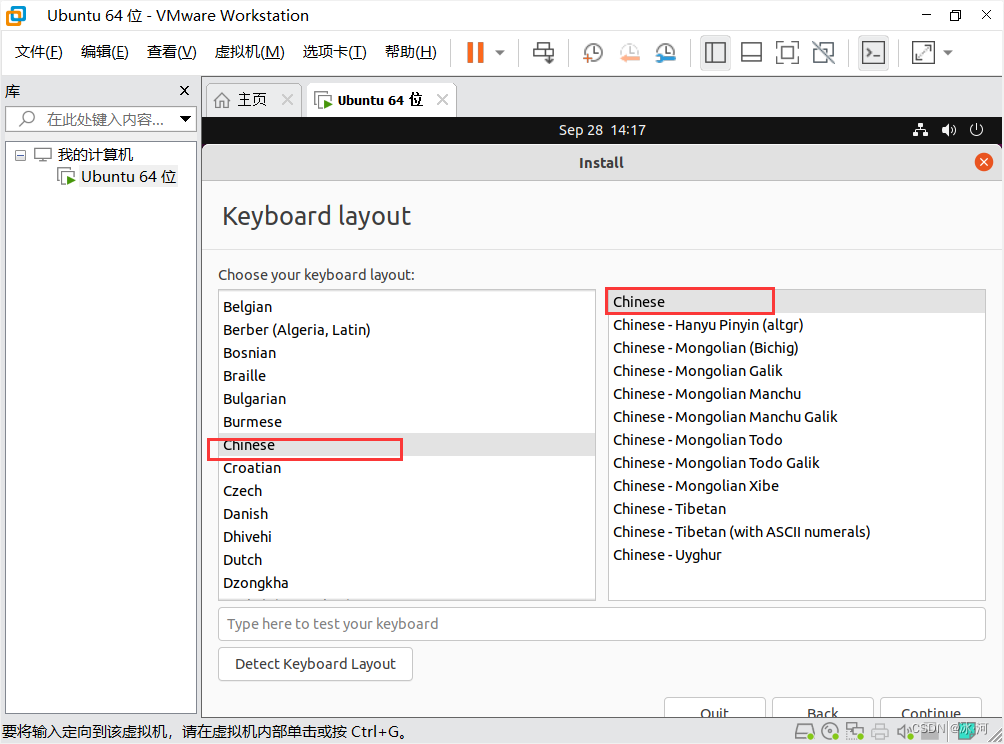1004x744 pixels.
Task: Select Belgian in the layout list
Action: coord(407,307)
